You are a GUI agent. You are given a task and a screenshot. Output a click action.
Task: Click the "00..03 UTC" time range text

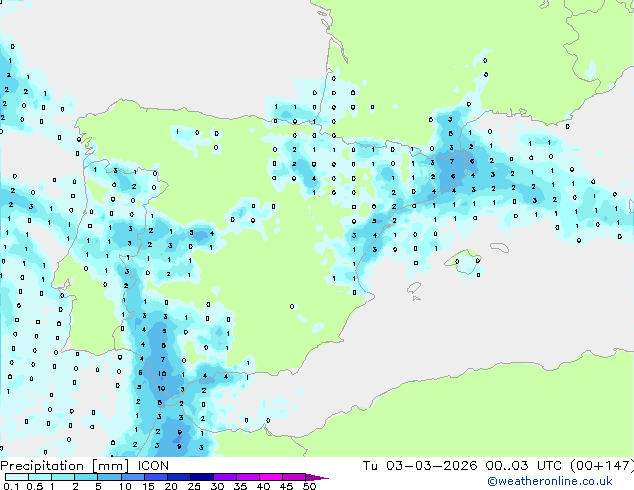point(524,466)
